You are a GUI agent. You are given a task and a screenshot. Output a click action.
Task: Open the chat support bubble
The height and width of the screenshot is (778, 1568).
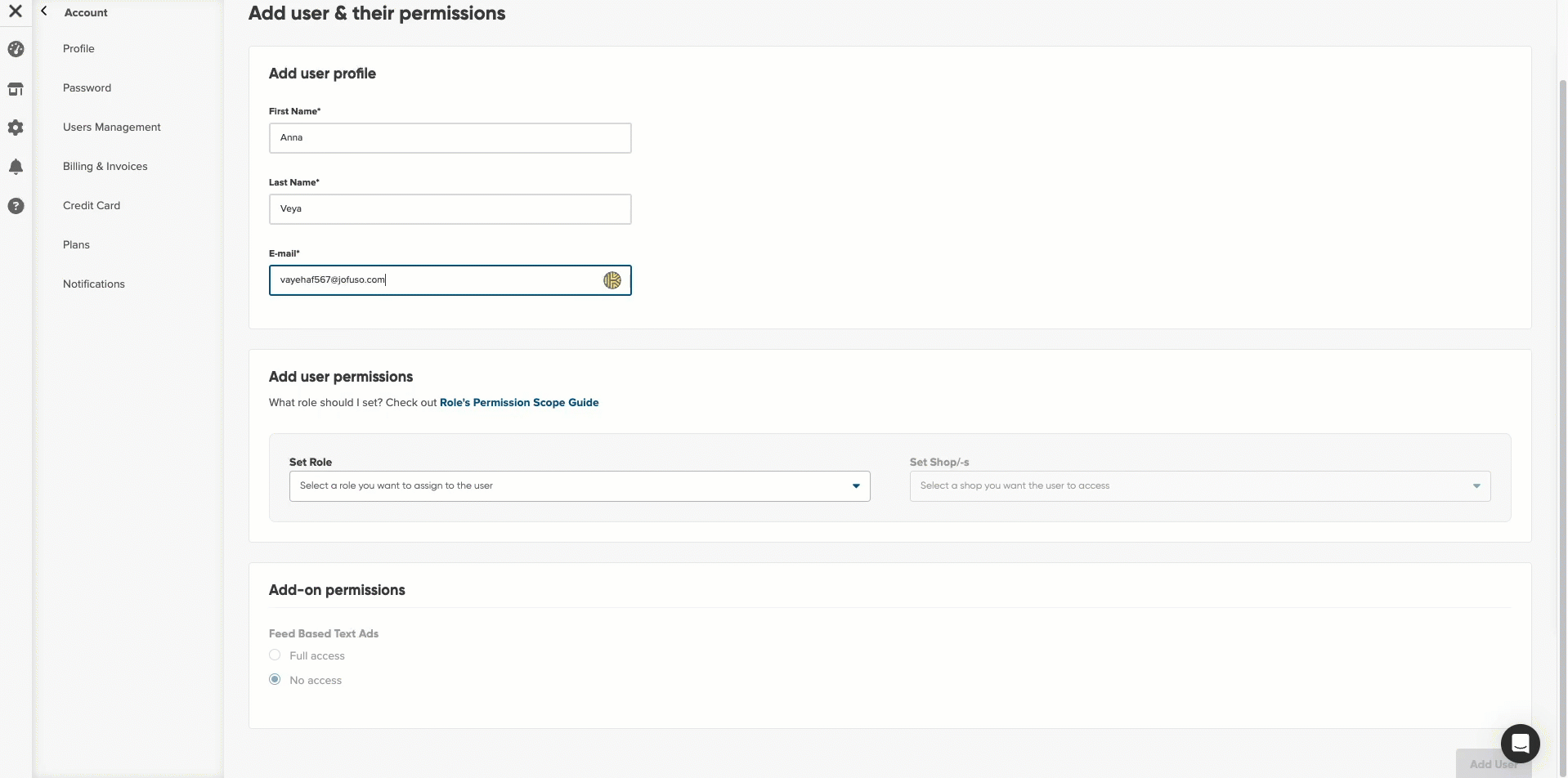pos(1520,743)
